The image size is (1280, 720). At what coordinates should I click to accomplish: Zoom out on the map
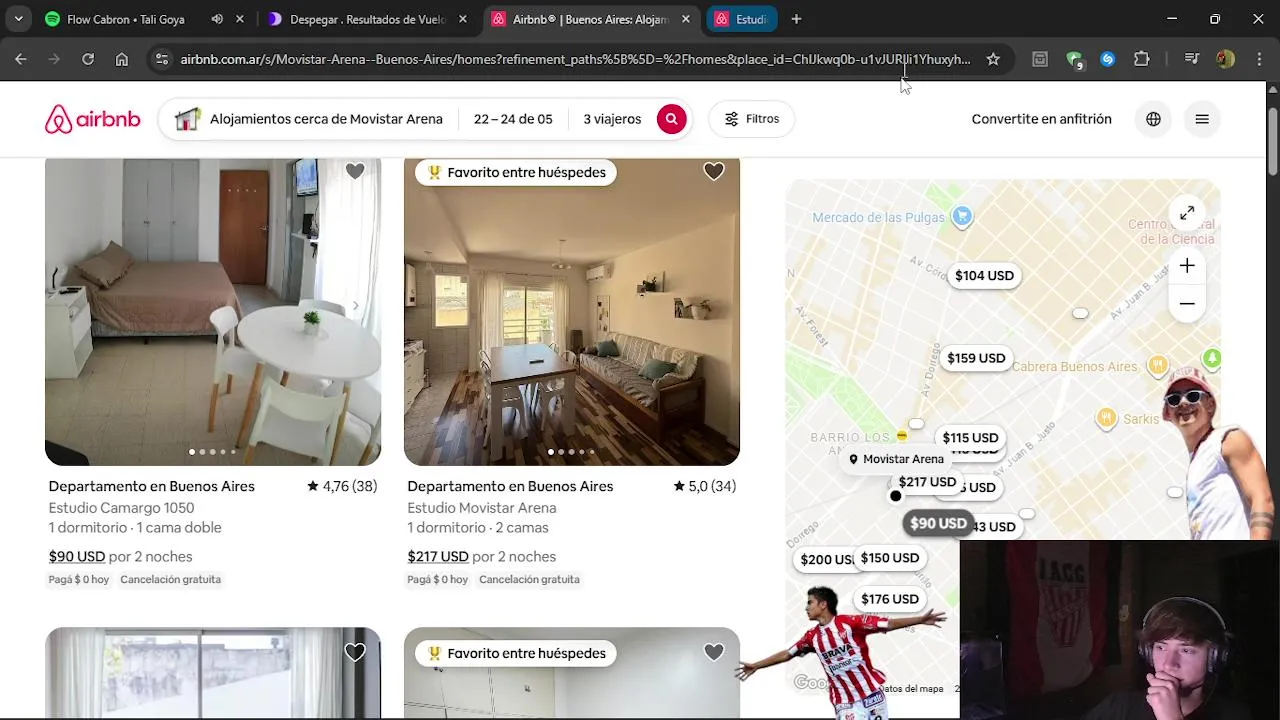[x=1187, y=303]
